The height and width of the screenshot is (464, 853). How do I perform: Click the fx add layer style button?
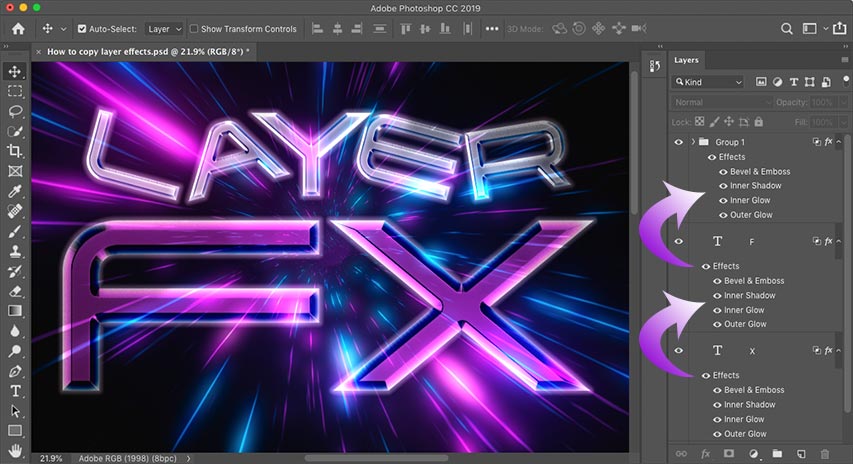[705, 454]
